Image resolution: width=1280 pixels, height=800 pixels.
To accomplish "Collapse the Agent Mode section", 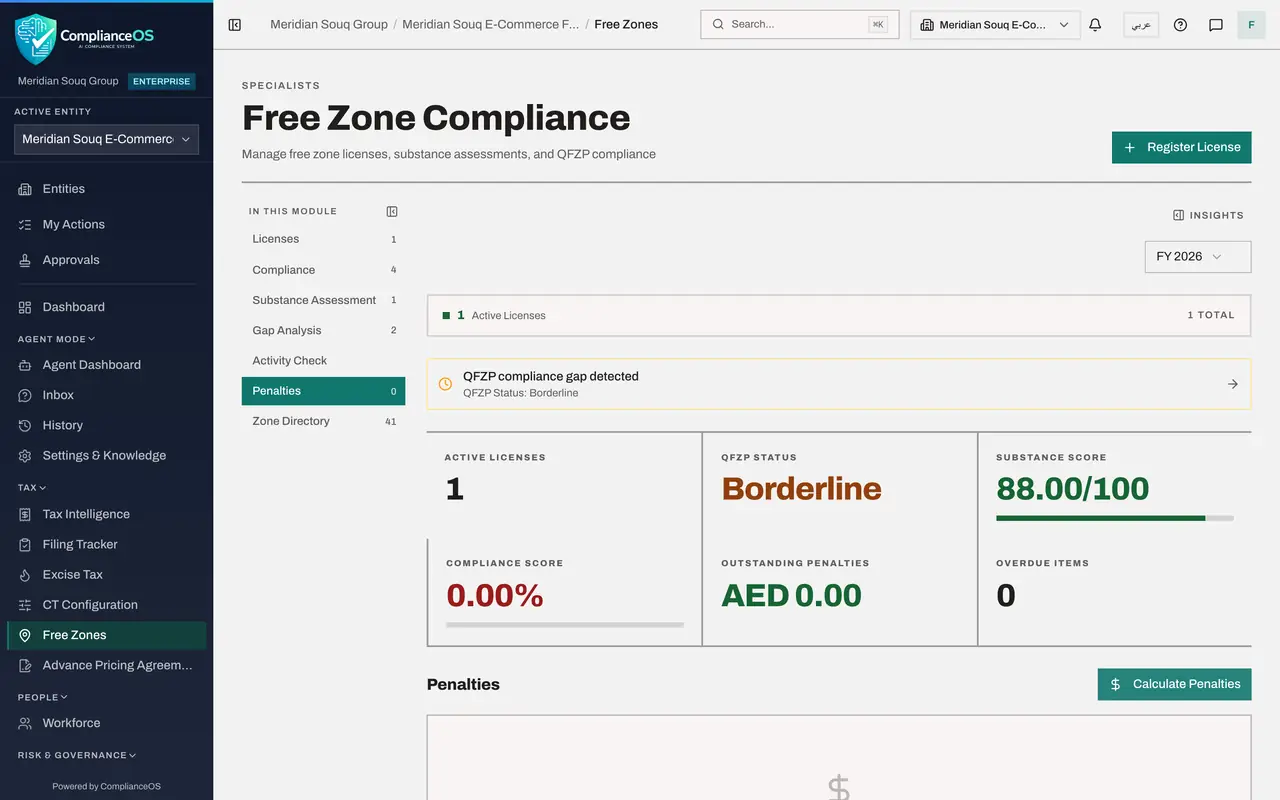I will pyautogui.click(x=57, y=339).
